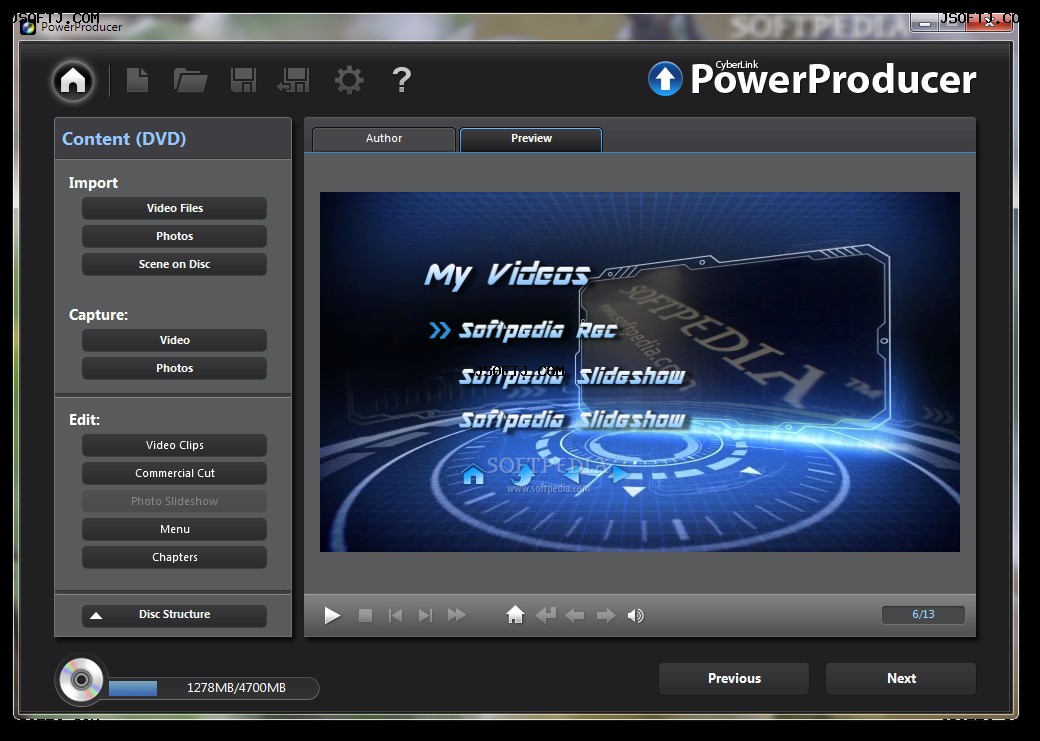Play the disc preview
This screenshot has height=741, width=1040.
coord(332,616)
